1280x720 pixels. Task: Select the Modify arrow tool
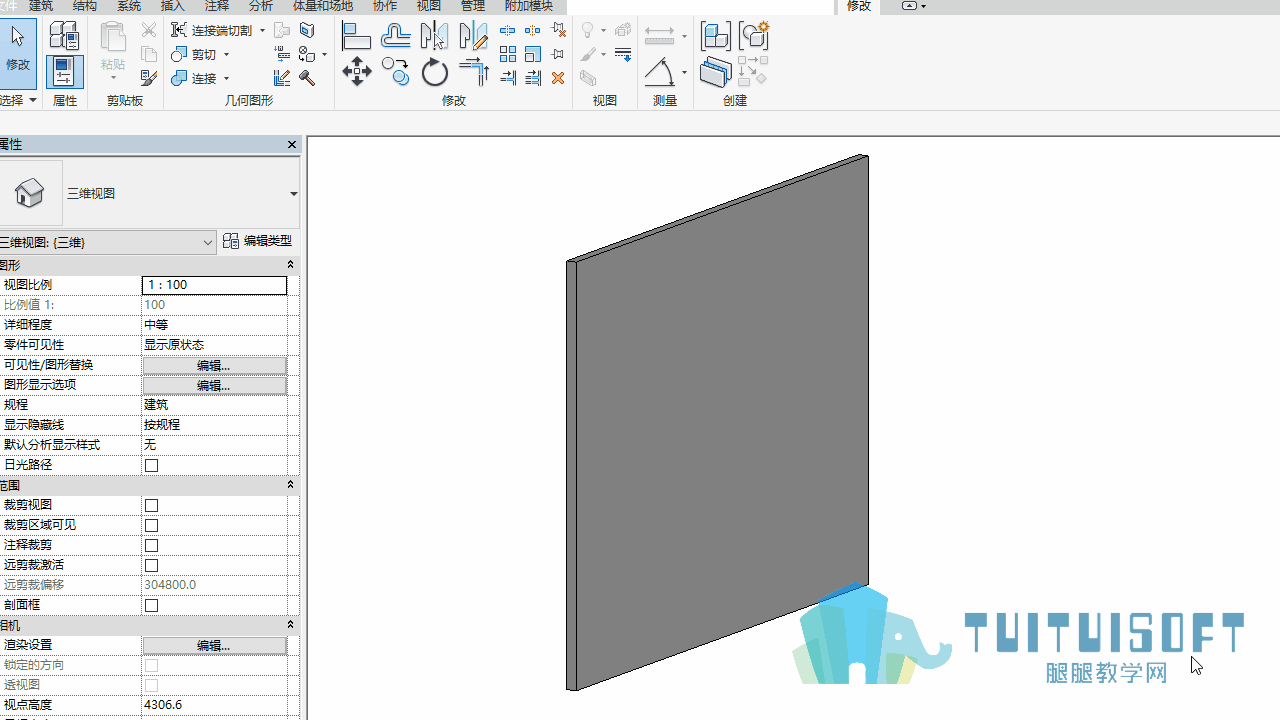point(18,52)
